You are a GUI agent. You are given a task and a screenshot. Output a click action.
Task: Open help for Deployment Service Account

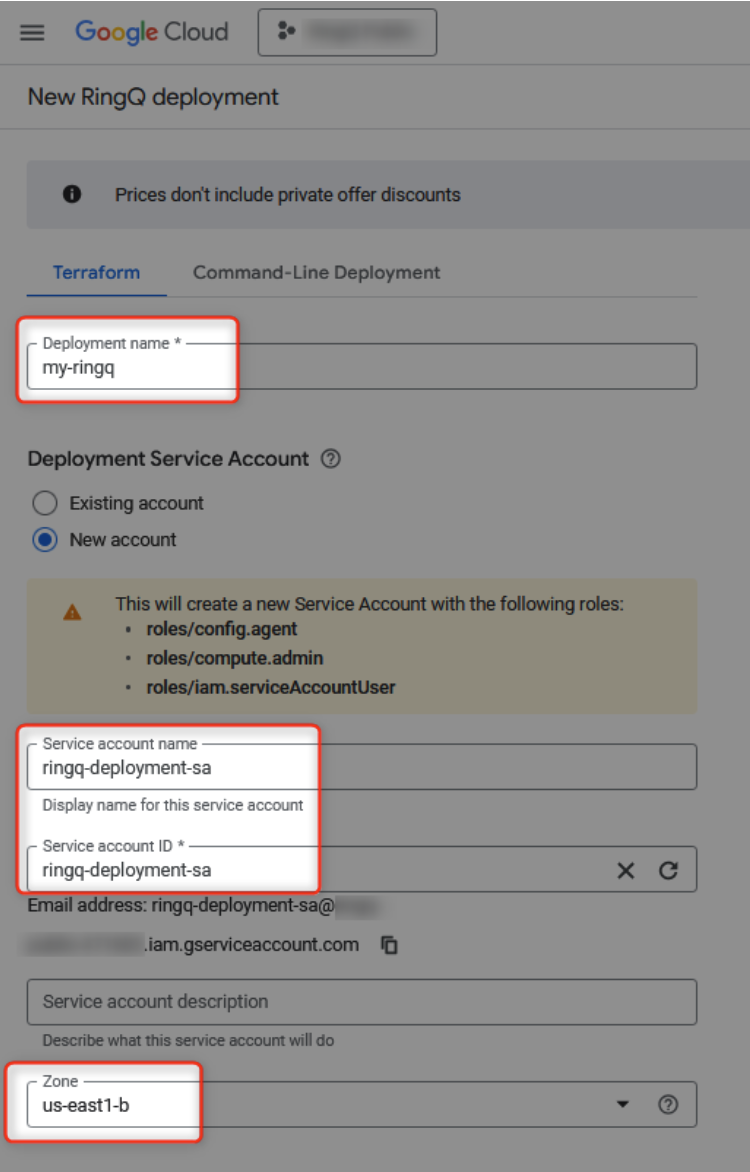331,458
